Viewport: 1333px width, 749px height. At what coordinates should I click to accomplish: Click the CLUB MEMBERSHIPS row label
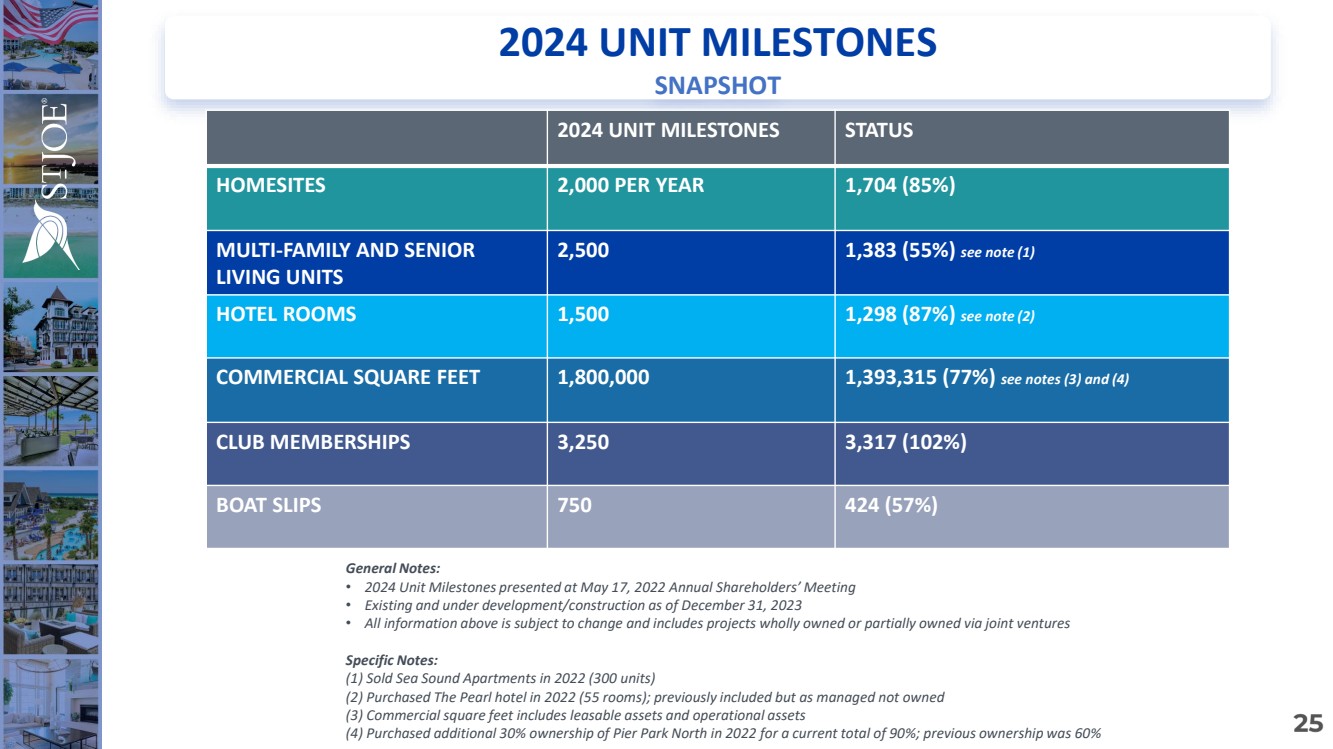(313, 442)
